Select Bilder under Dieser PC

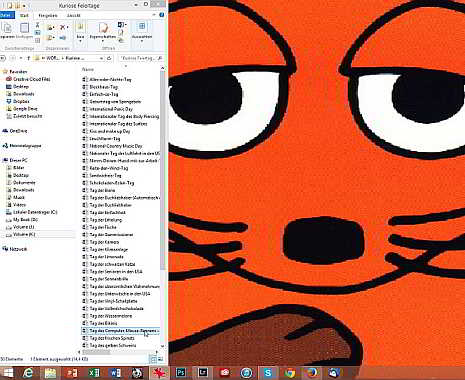[x=19, y=168]
